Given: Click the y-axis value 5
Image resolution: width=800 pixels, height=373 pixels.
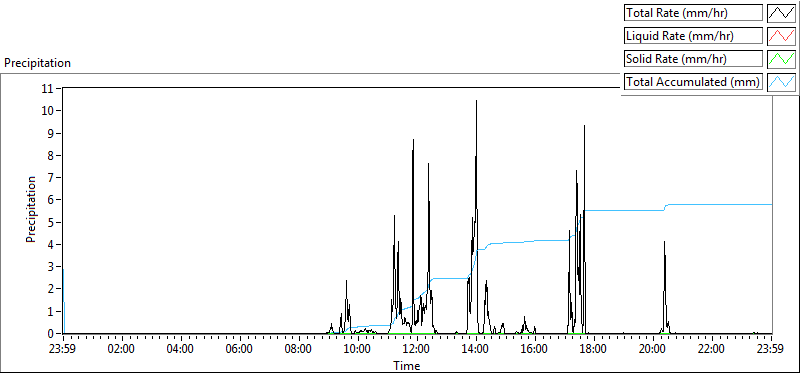Looking at the screenshot, I should point(51,222).
